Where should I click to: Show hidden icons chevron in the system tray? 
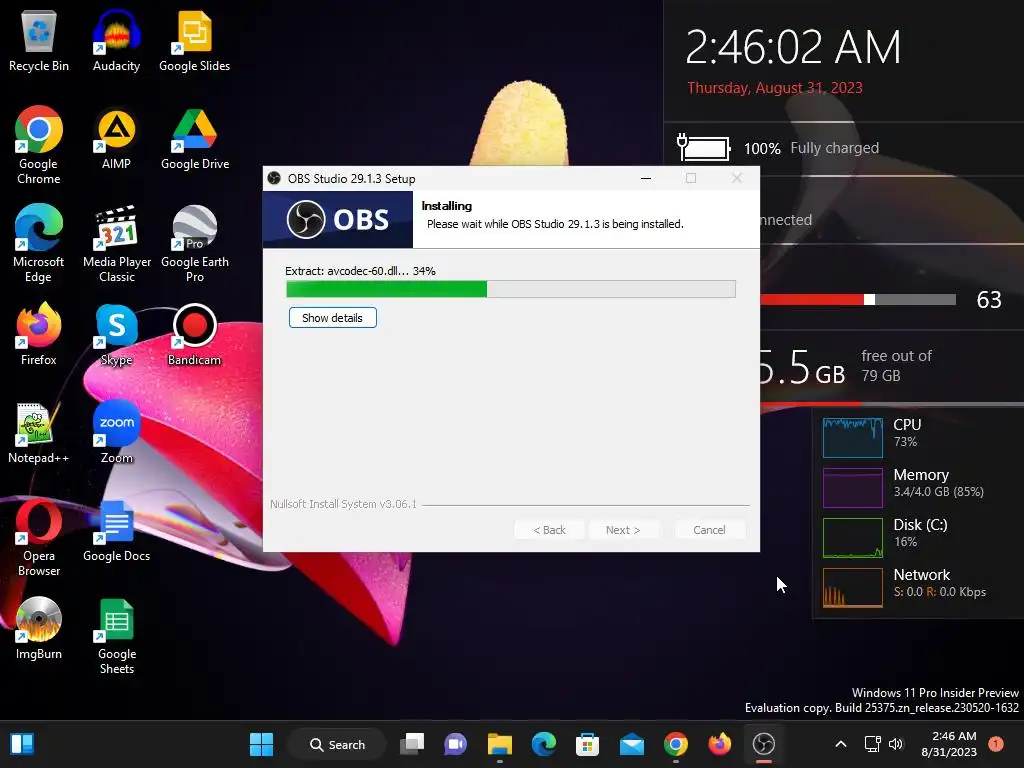[x=841, y=744]
